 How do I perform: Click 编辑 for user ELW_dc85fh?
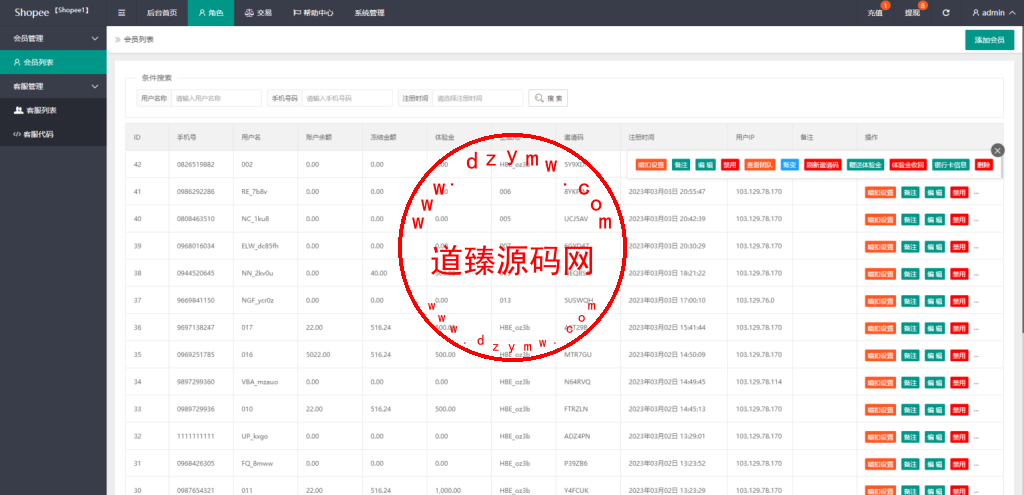(935, 247)
